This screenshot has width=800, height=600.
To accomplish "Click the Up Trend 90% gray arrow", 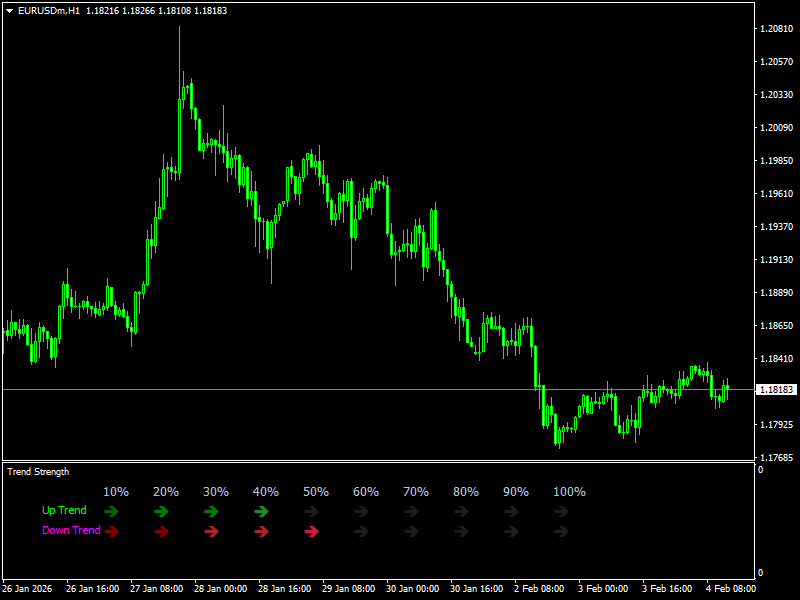I will (x=512, y=511).
